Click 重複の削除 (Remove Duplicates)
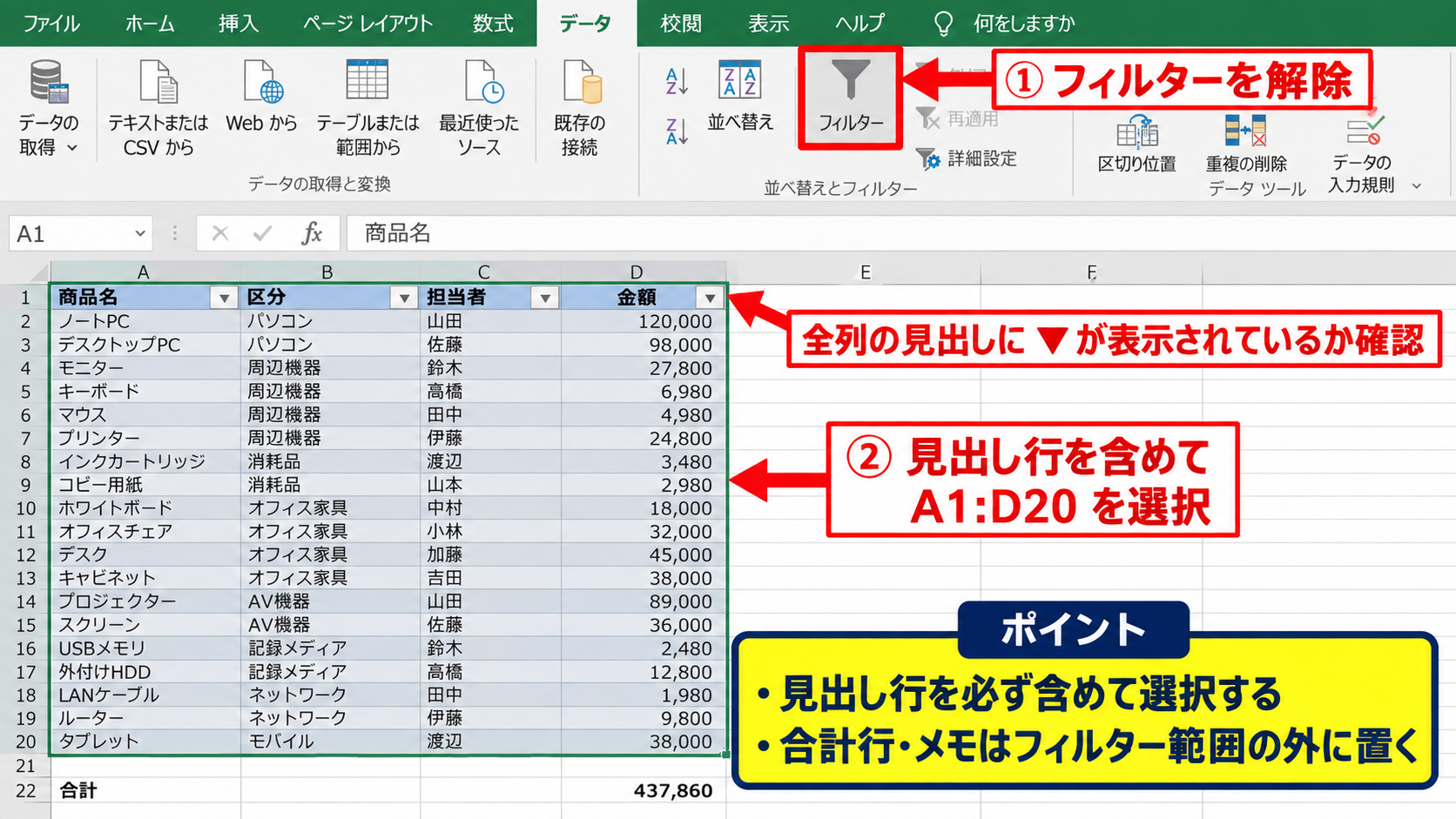Screen dimensions: 1456x819 pyautogui.click(x=1245, y=144)
